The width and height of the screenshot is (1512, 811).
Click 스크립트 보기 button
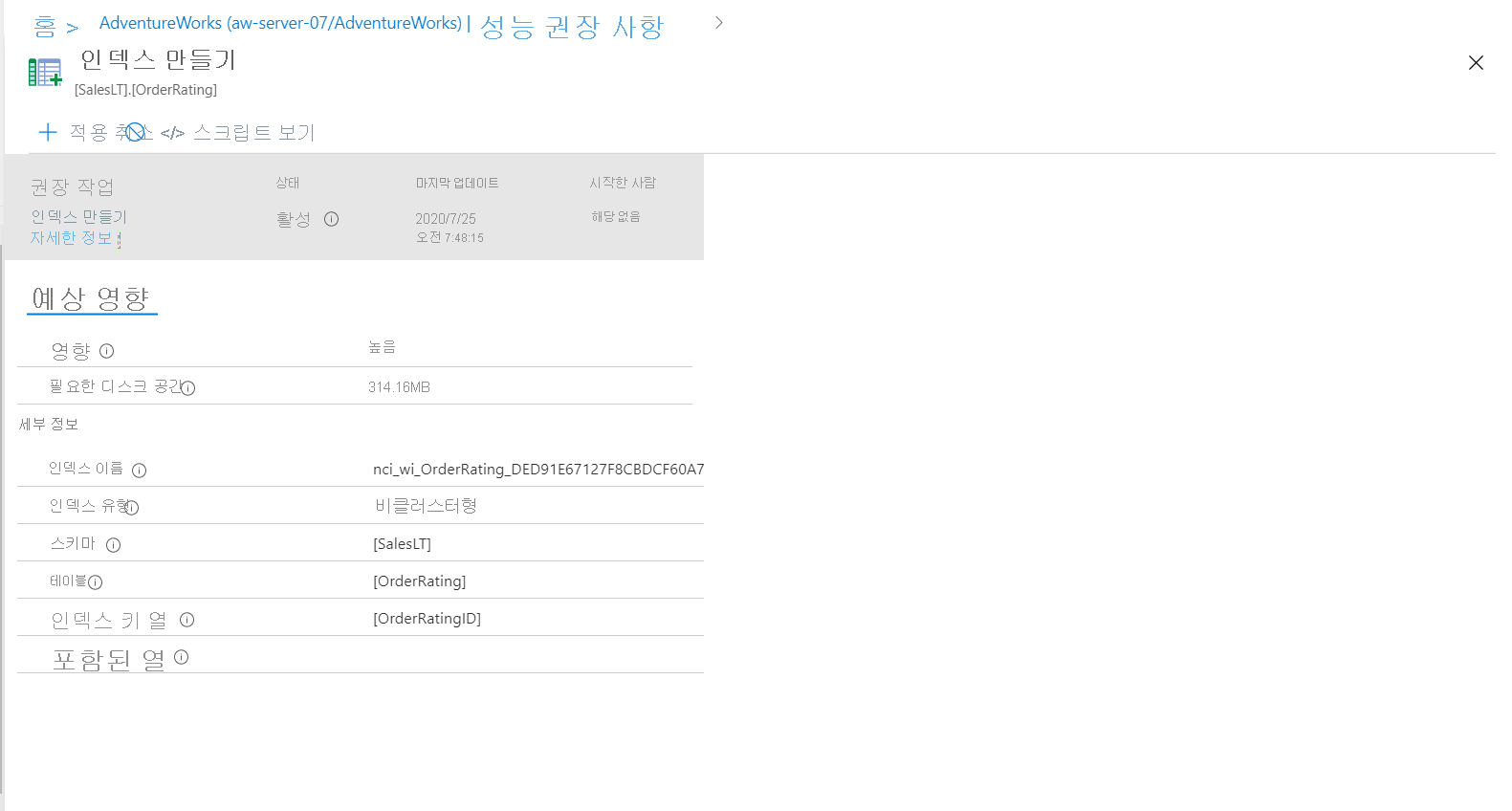[x=253, y=132]
